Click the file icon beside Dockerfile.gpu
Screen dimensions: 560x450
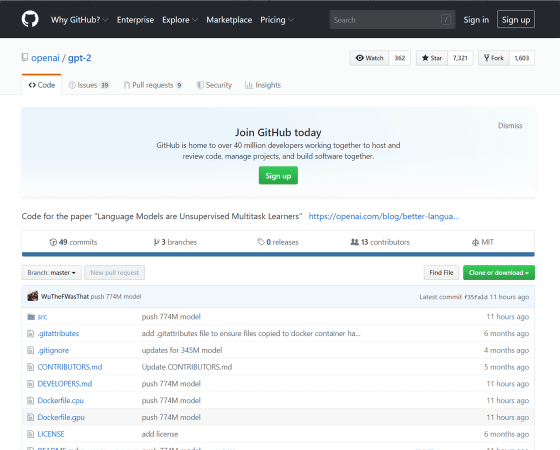[x=31, y=418]
